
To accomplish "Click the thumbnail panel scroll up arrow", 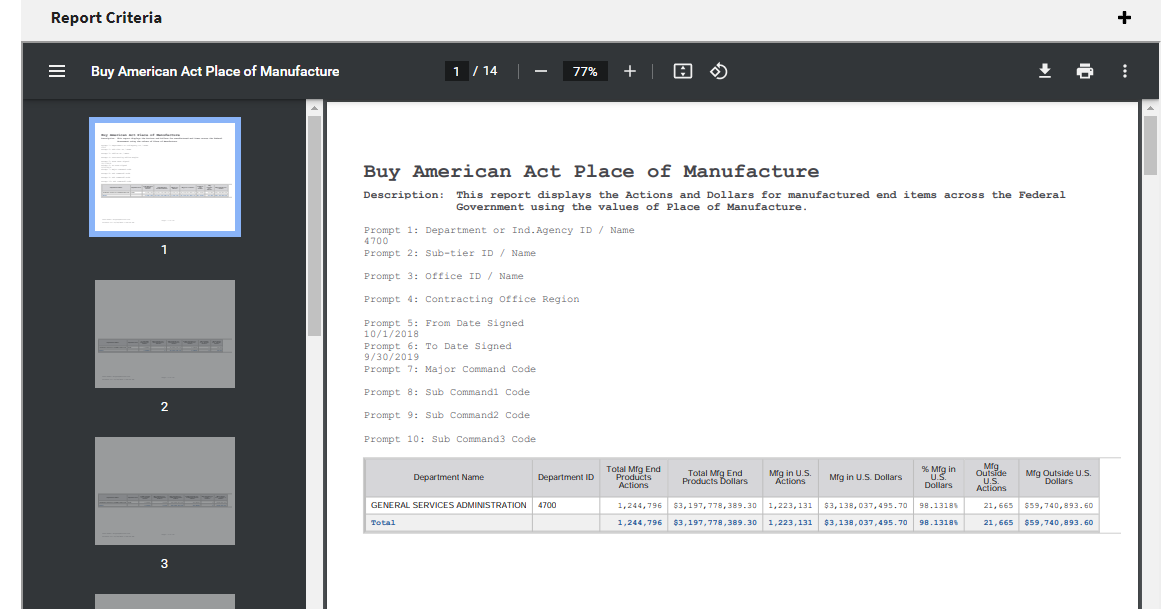I will point(314,108).
